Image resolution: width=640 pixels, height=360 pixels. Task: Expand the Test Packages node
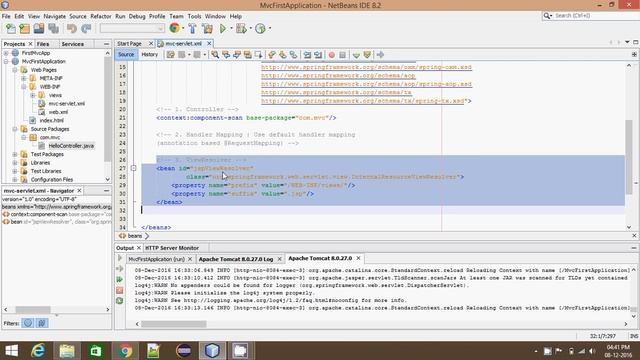point(15,154)
